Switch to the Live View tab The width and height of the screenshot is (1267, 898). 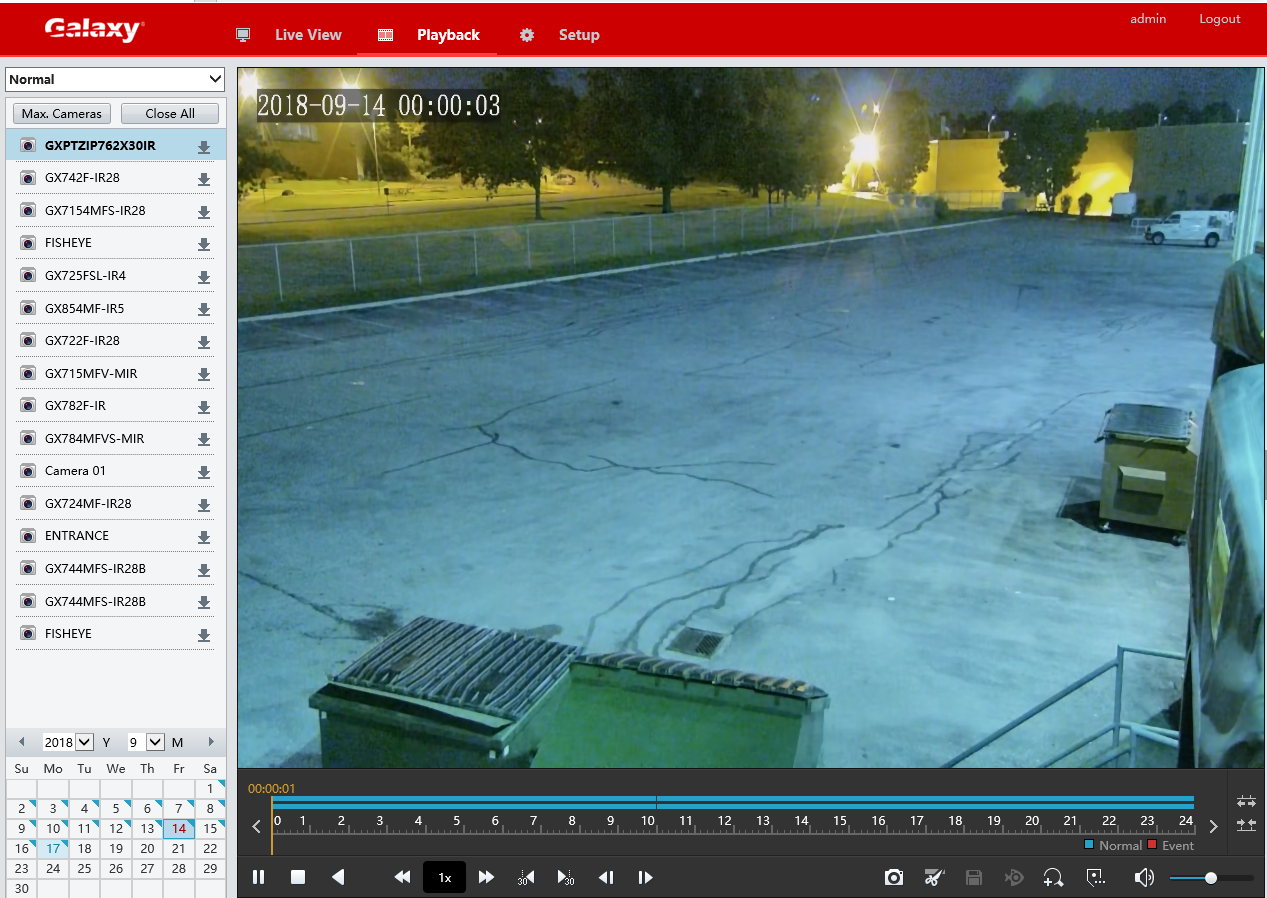308,35
